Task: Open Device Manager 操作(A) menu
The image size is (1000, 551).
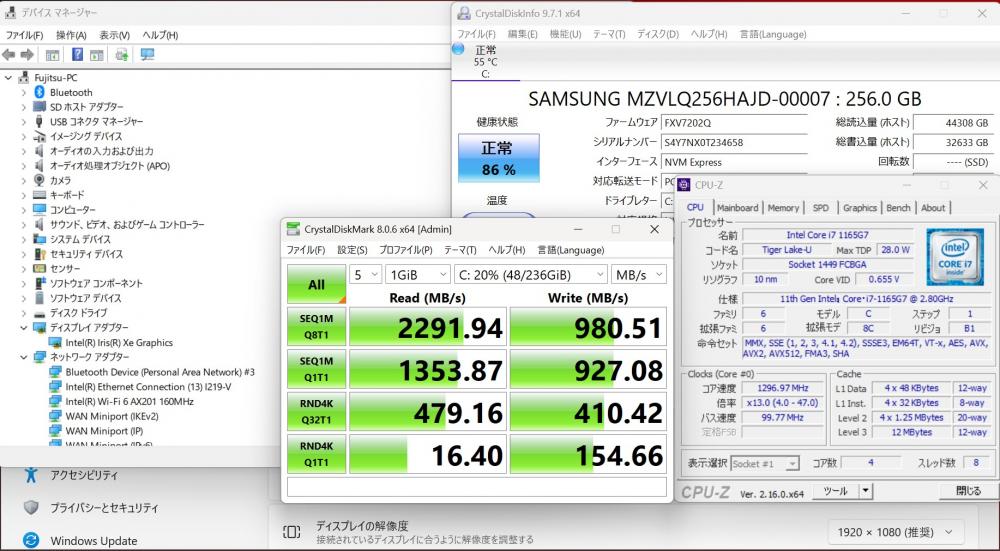Action: tap(71, 35)
